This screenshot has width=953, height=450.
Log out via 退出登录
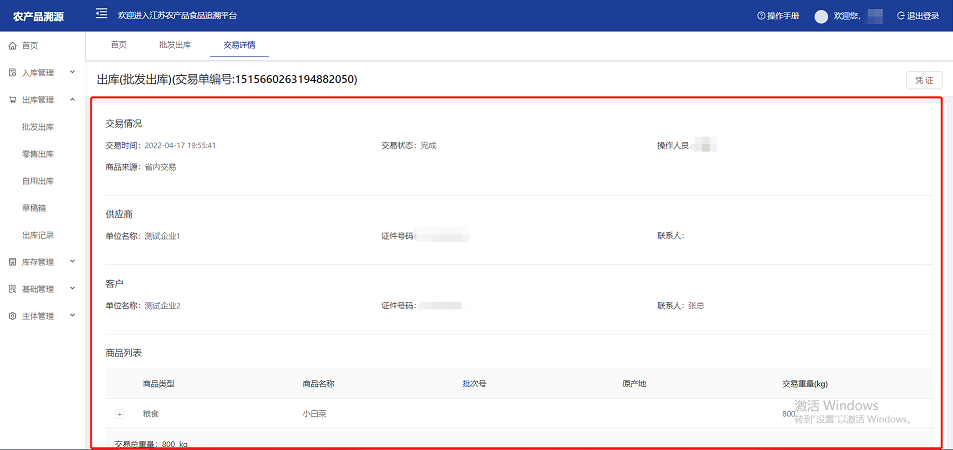coord(918,16)
